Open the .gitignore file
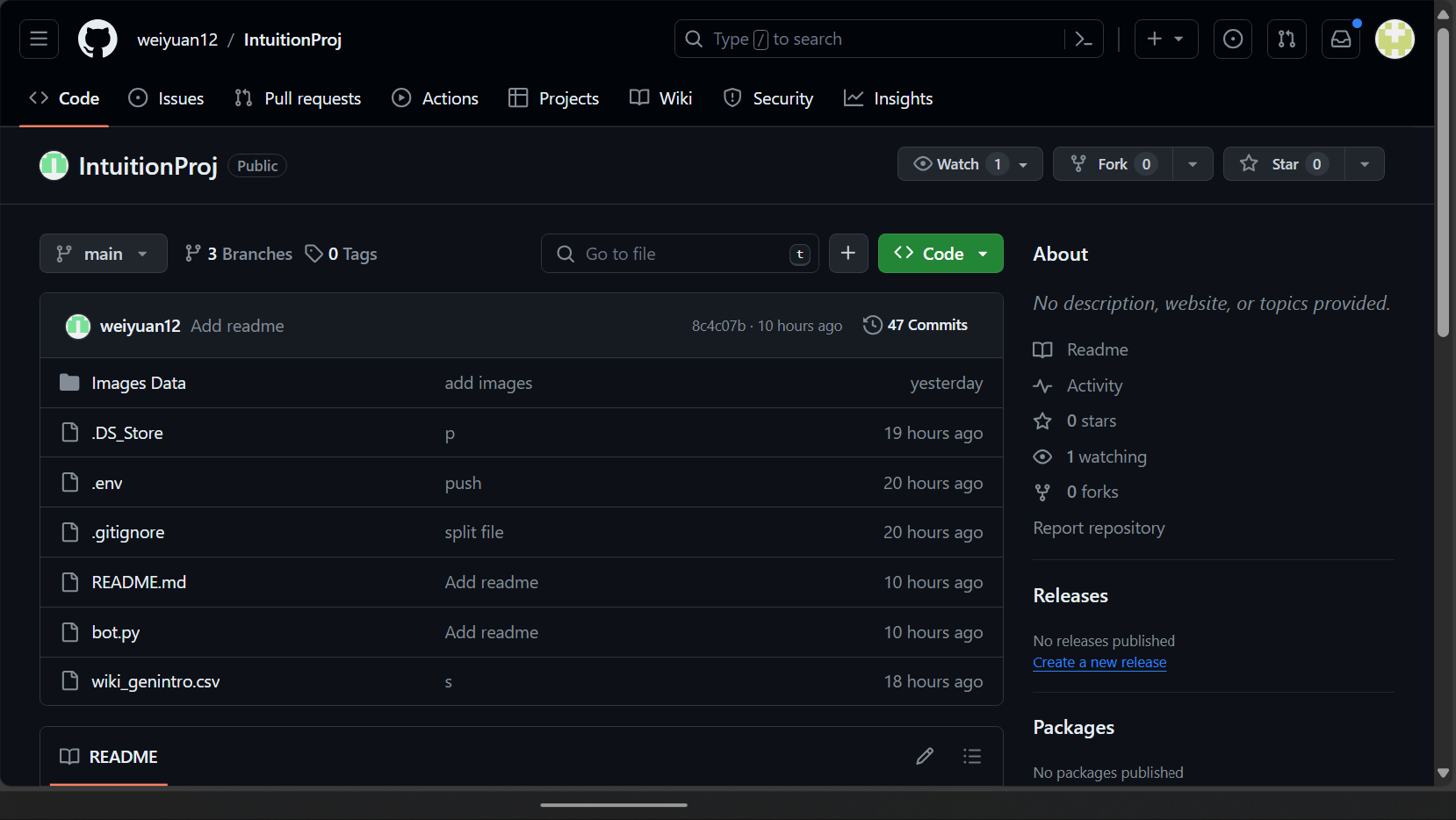 click(128, 532)
